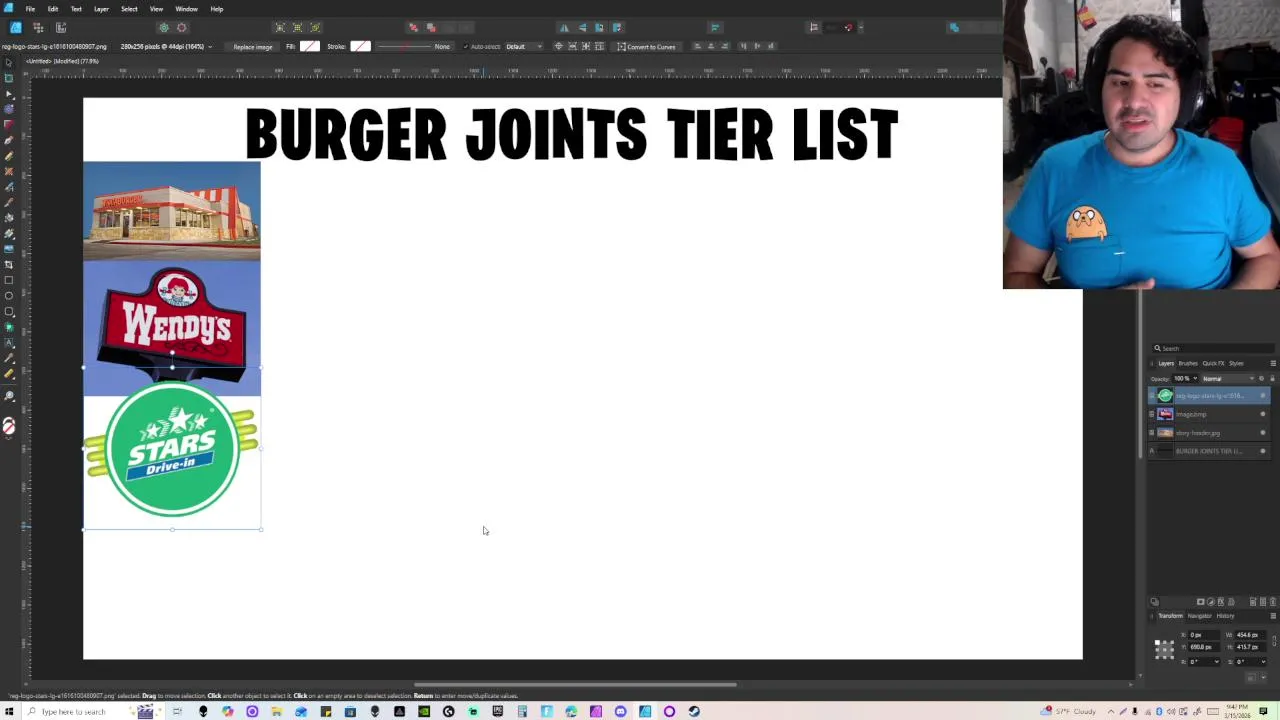
Task: Open Steam from the Windows taskbar
Action: pyautogui.click(x=694, y=712)
